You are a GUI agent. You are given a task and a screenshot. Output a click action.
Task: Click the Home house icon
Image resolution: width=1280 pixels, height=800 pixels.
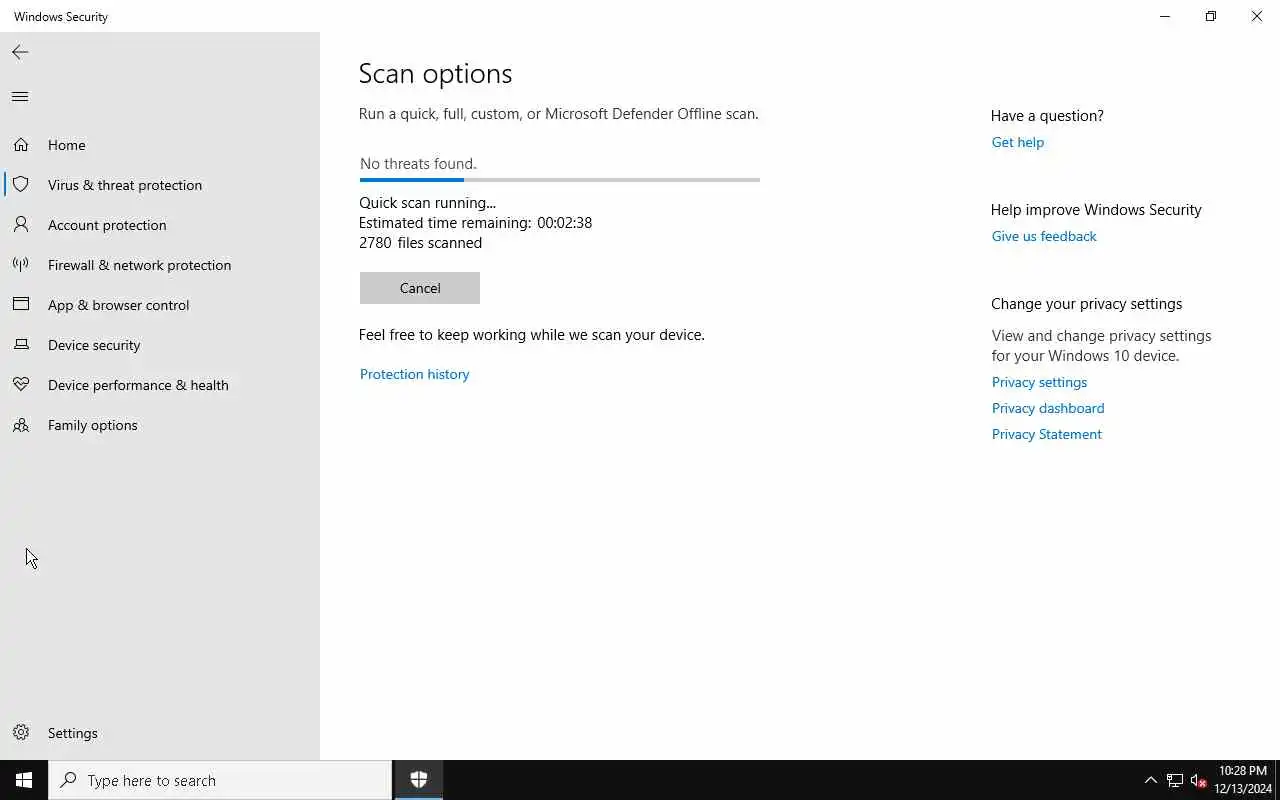point(21,145)
